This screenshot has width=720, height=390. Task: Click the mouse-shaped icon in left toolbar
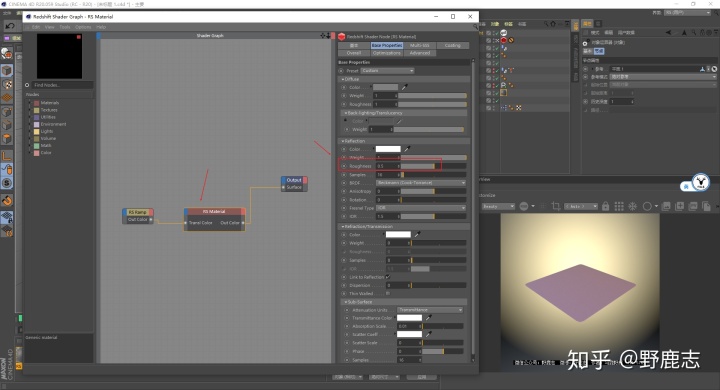click(x=7, y=169)
